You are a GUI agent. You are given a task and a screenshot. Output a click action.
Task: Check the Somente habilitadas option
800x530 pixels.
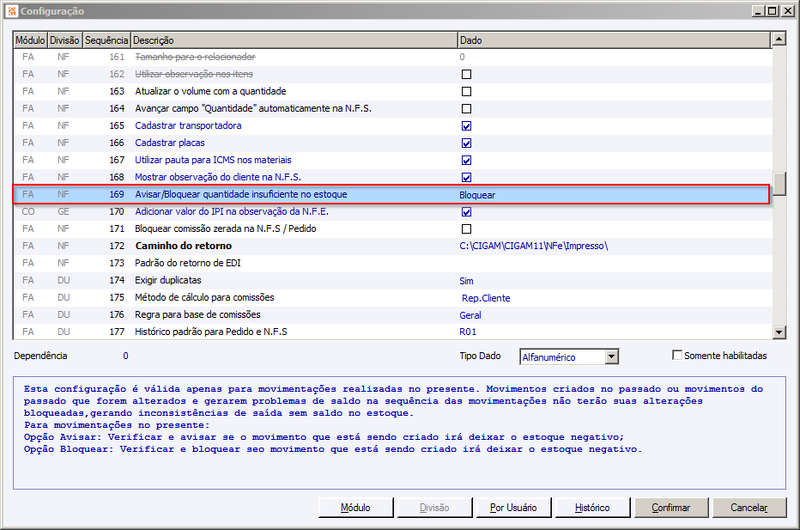pyautogui.click(x=677, y=355)
